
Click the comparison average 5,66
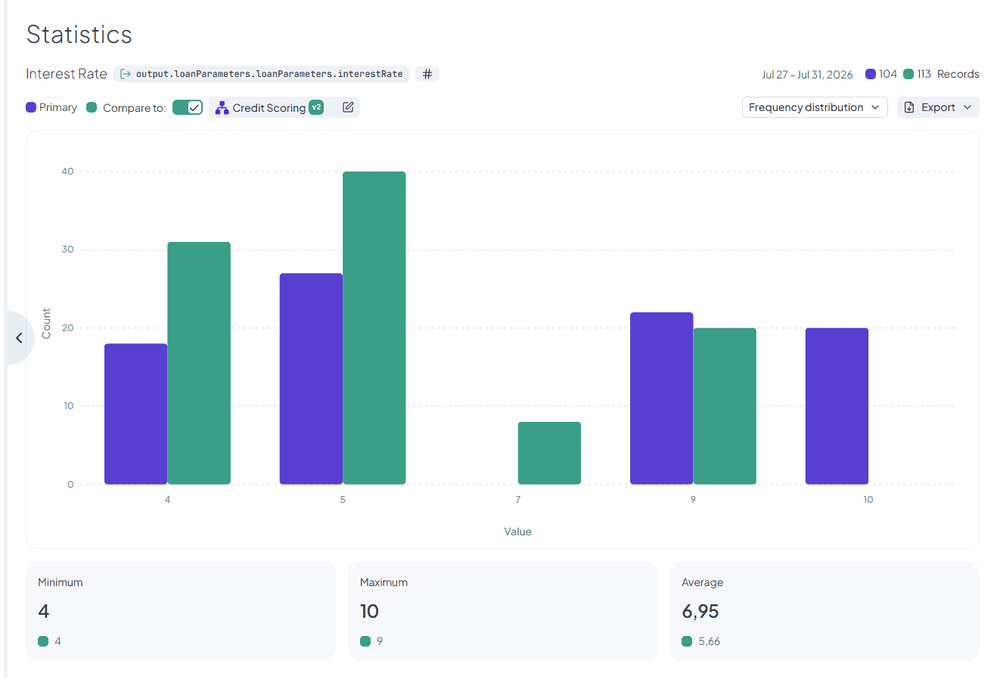pos(709,642)
